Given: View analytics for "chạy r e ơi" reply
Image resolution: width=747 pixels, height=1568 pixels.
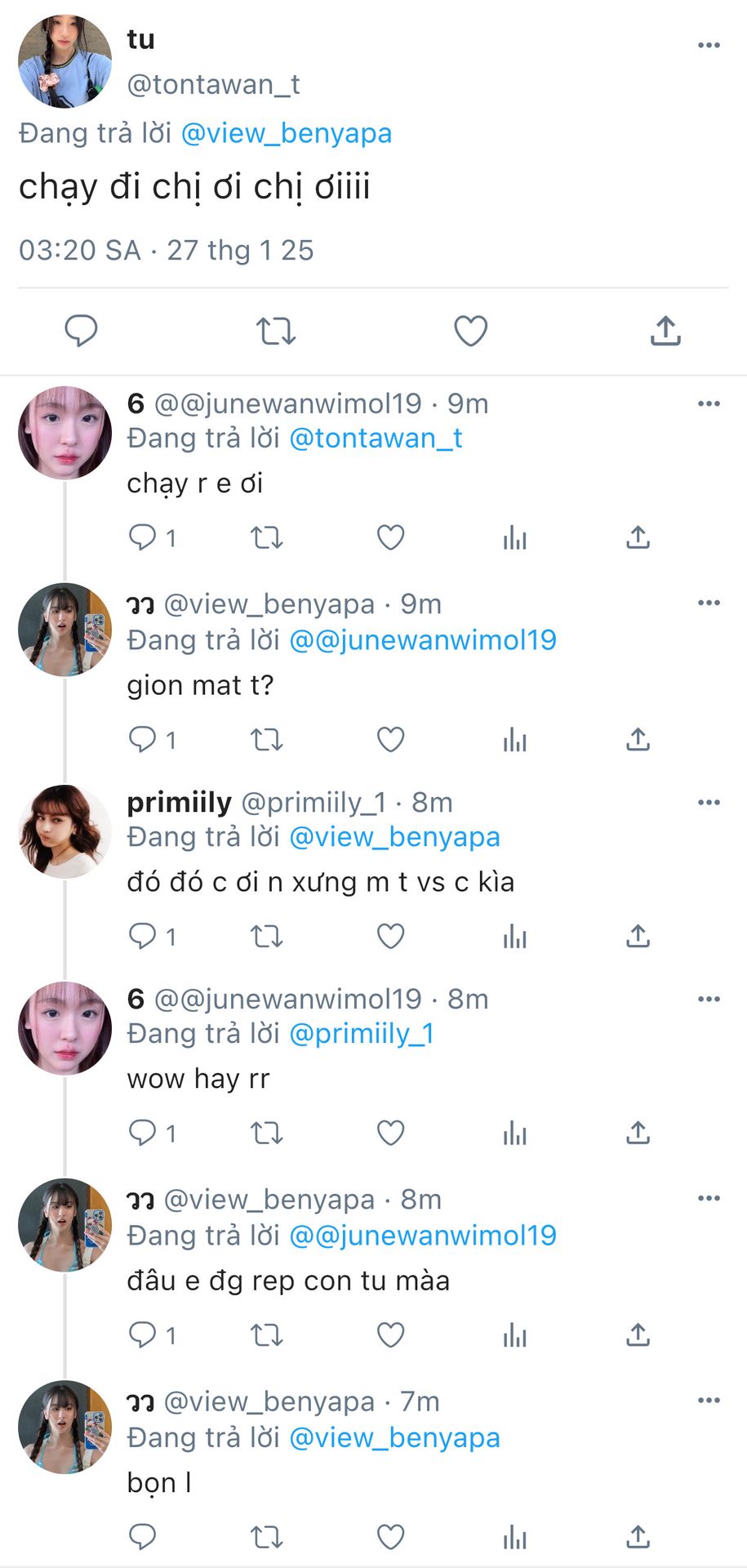Looking at the screenshot, I should [514, 537].
